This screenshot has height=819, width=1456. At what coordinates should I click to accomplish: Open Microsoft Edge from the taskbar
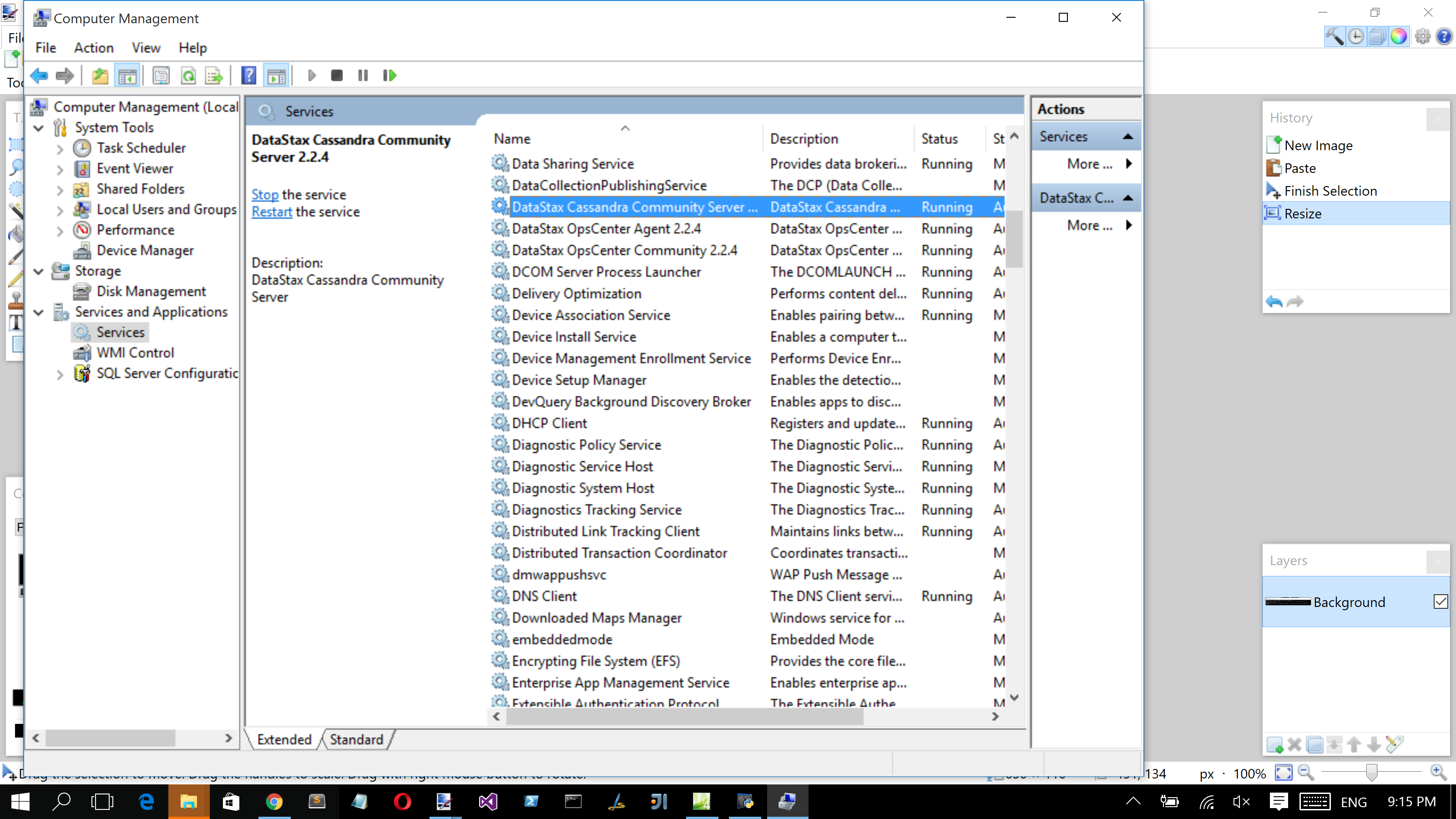point(147,801)
